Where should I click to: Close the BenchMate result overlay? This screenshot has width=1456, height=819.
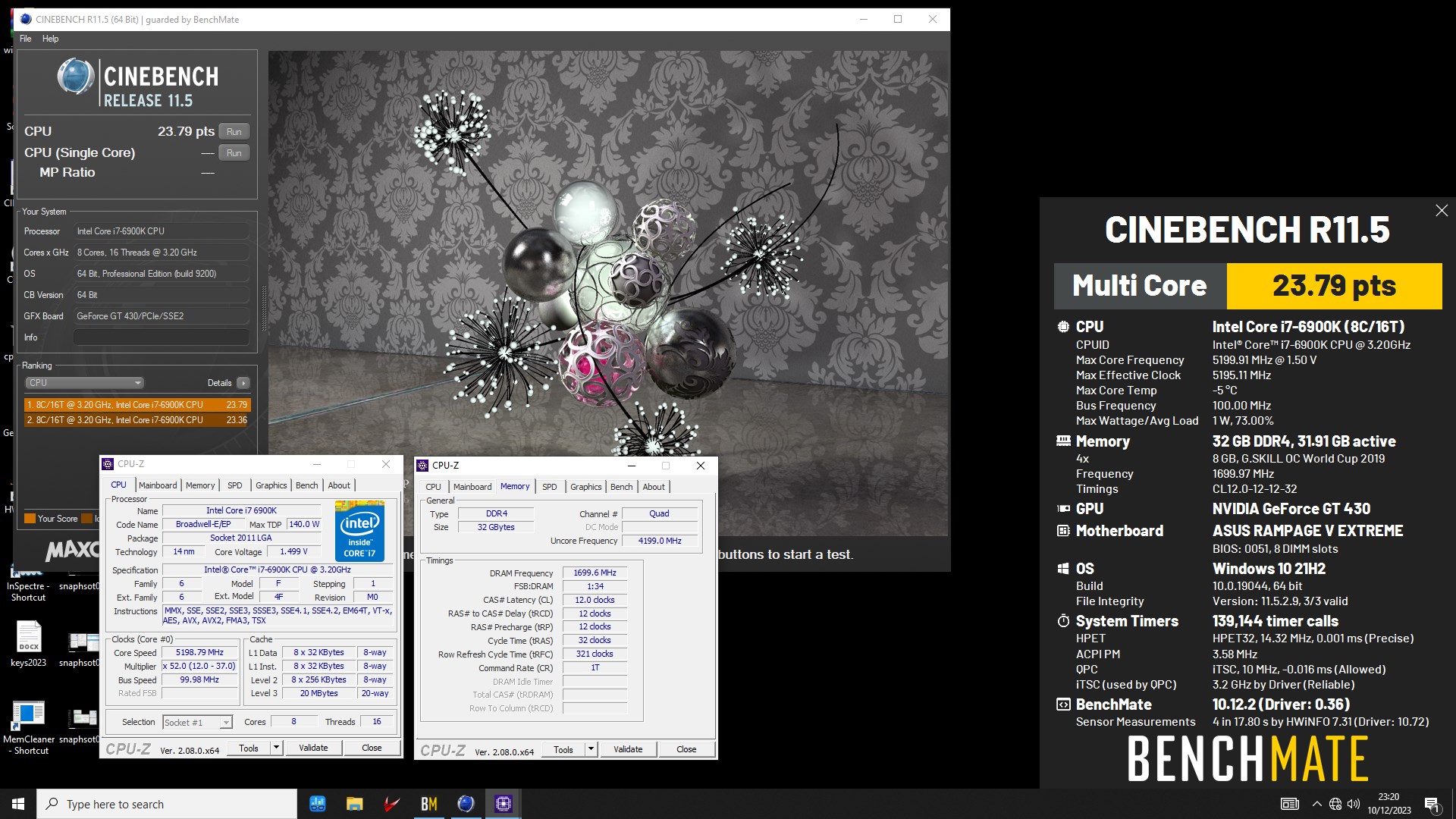click(1442, 211)
